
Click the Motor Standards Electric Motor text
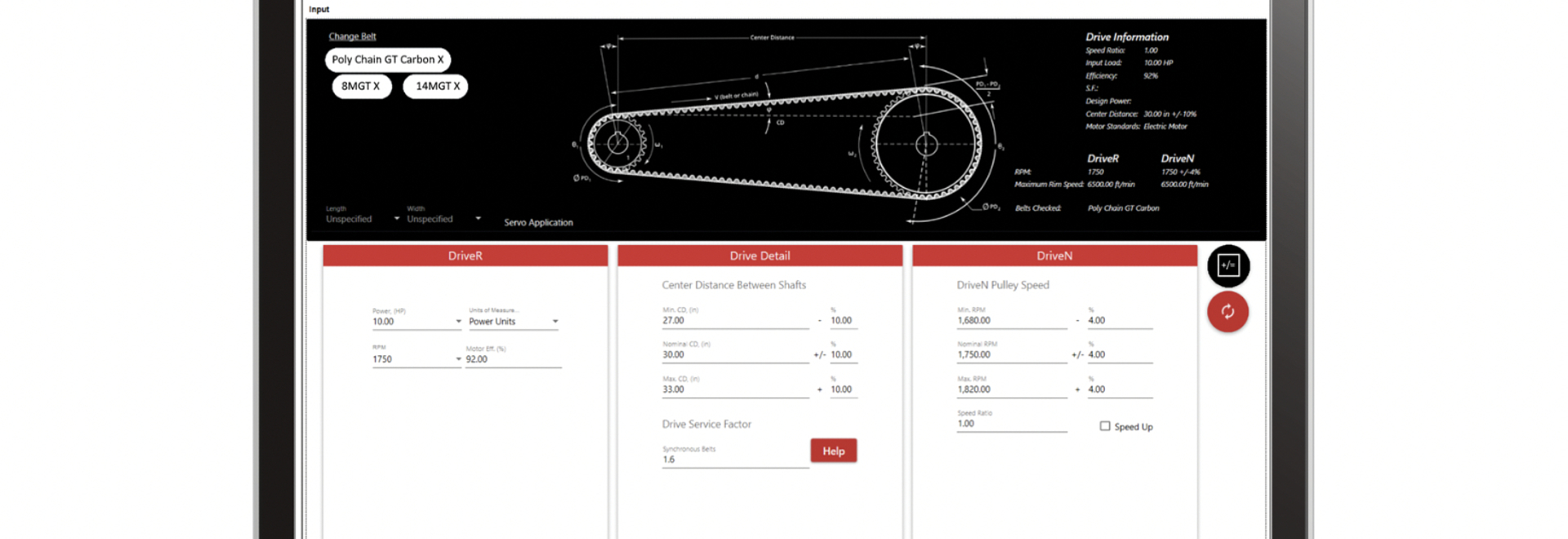tap(1136, 127)
